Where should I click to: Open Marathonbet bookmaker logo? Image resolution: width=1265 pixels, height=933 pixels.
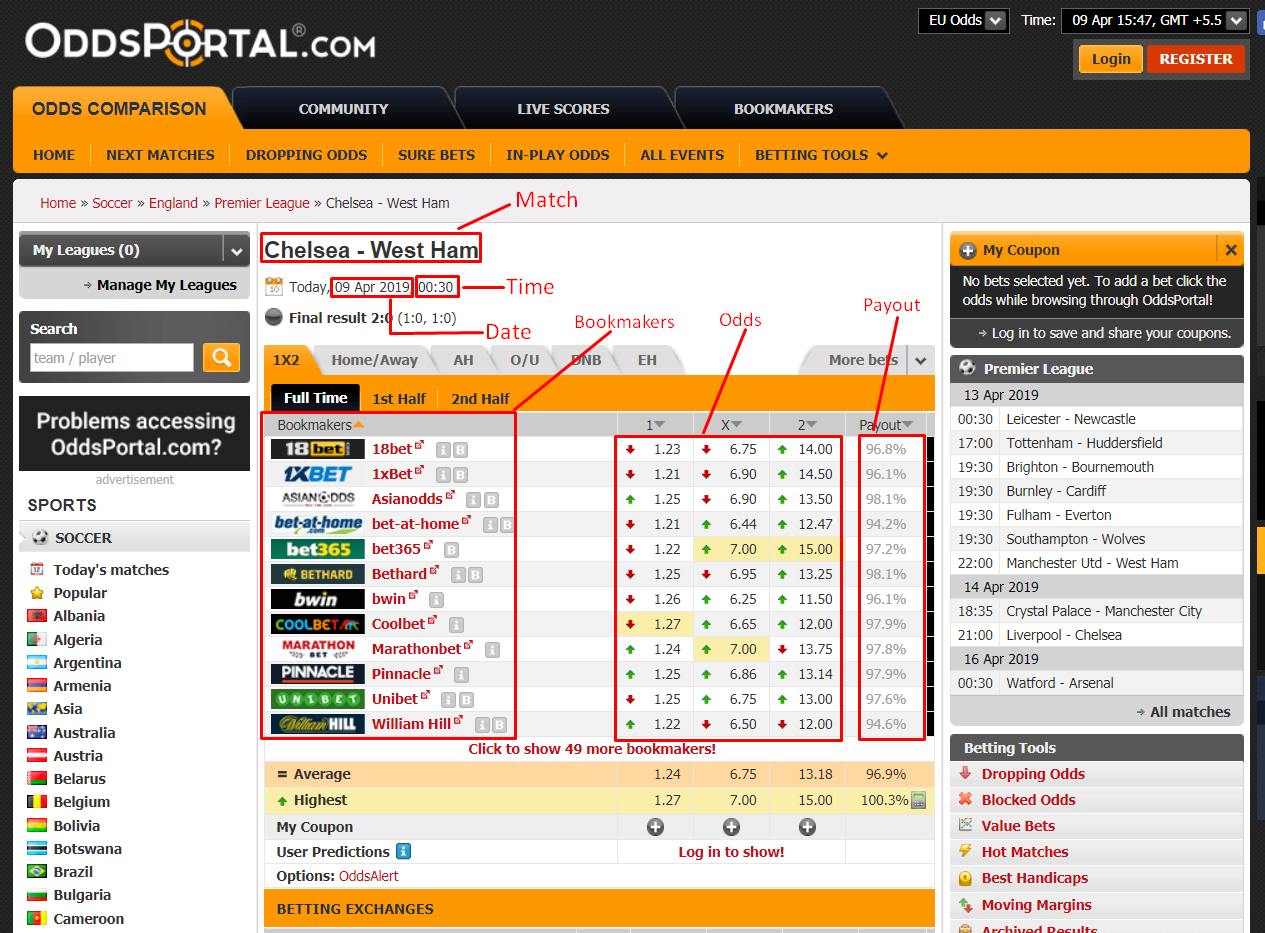point(318,649)
